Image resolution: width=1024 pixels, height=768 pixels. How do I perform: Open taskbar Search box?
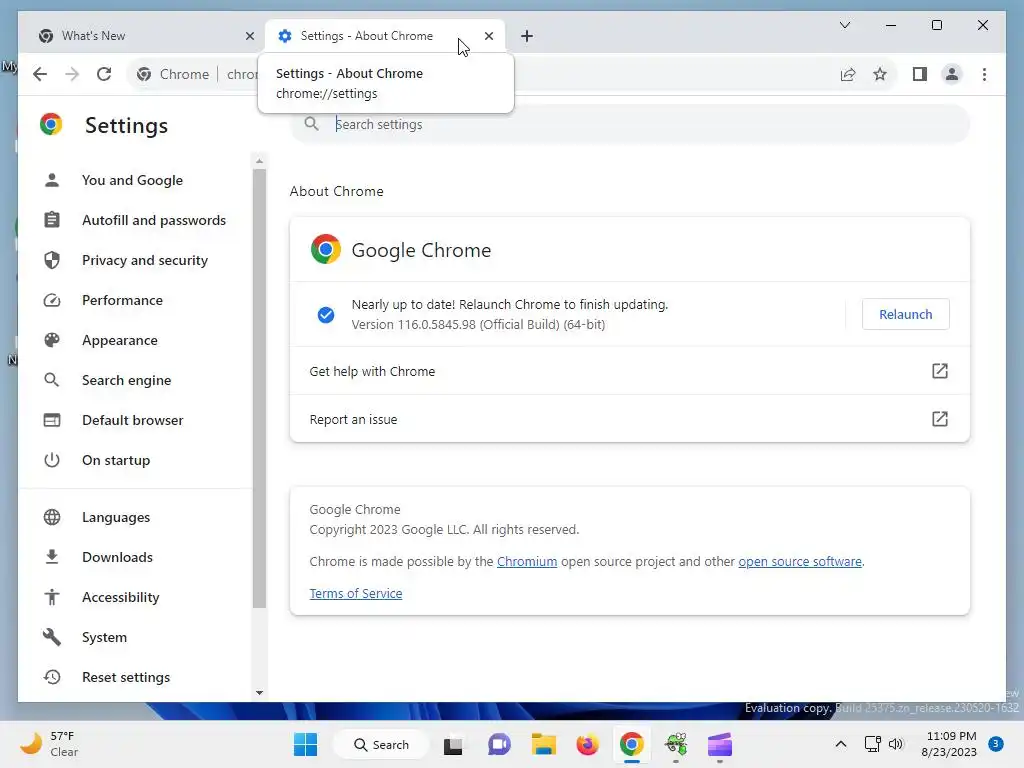(381, 744)
